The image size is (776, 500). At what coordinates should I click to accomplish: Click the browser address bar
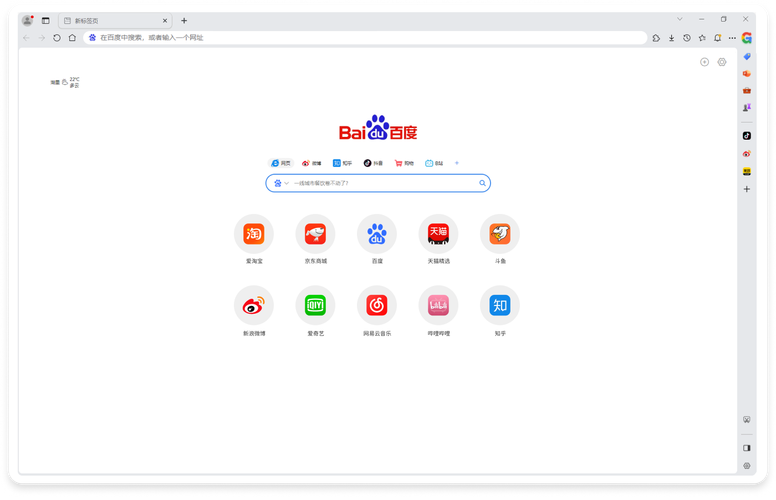pos(365,38)
